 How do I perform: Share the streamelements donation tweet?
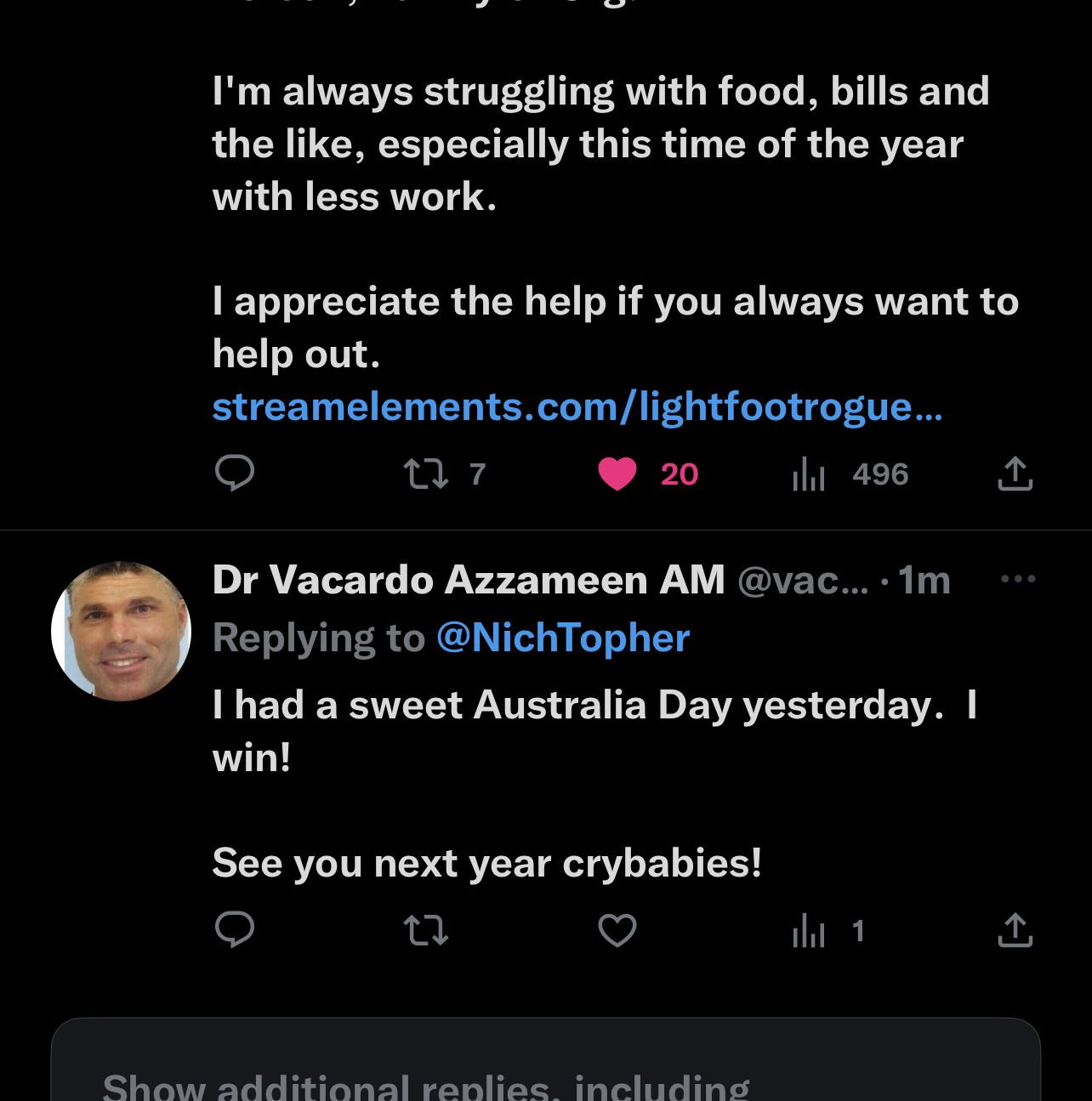click(1015, 474)
